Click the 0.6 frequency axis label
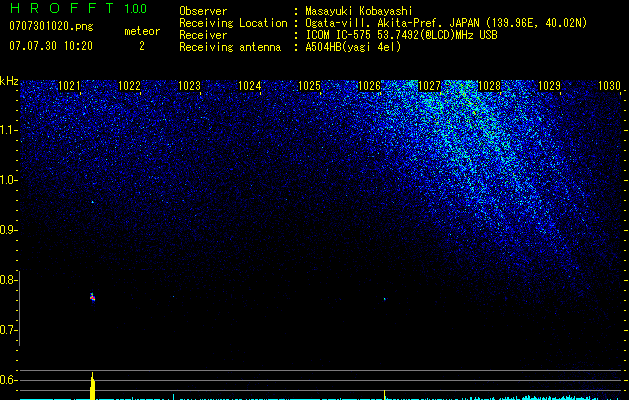This screenshot has width=629, height=400. point(8,380)
